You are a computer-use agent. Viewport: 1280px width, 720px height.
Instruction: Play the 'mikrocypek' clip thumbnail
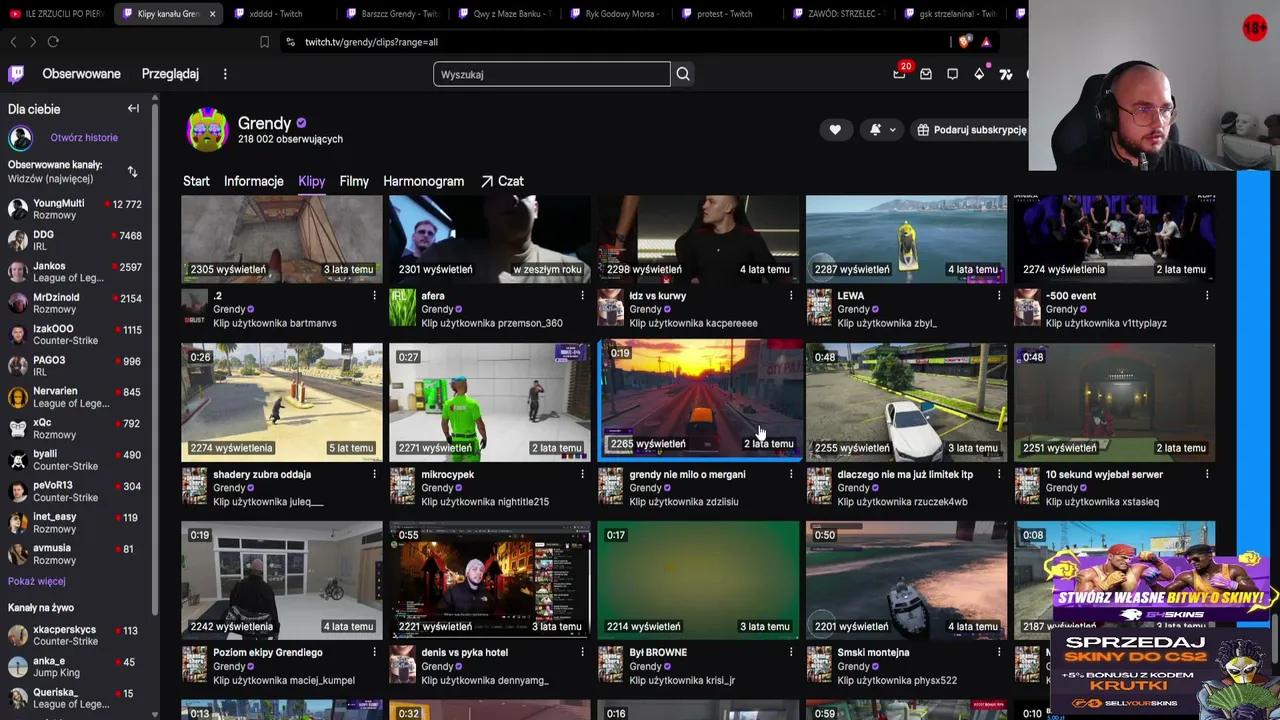pos(490,402)
